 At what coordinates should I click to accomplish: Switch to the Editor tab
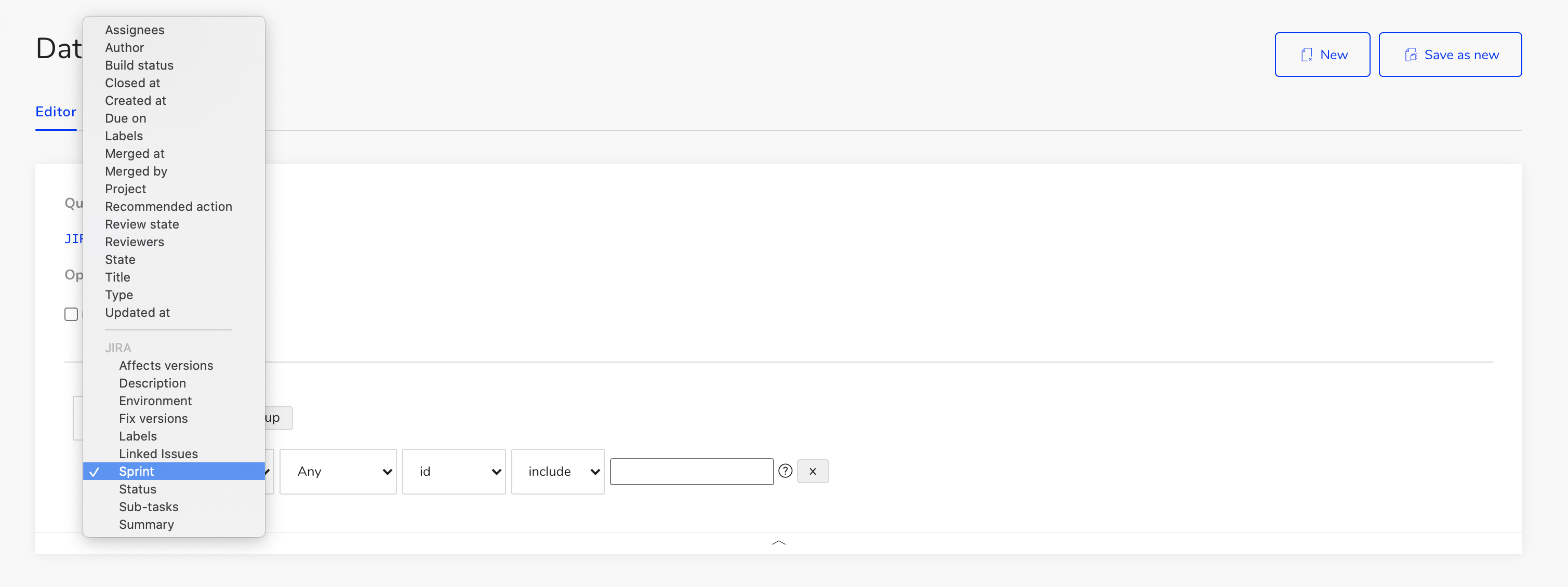pos(56,112)
